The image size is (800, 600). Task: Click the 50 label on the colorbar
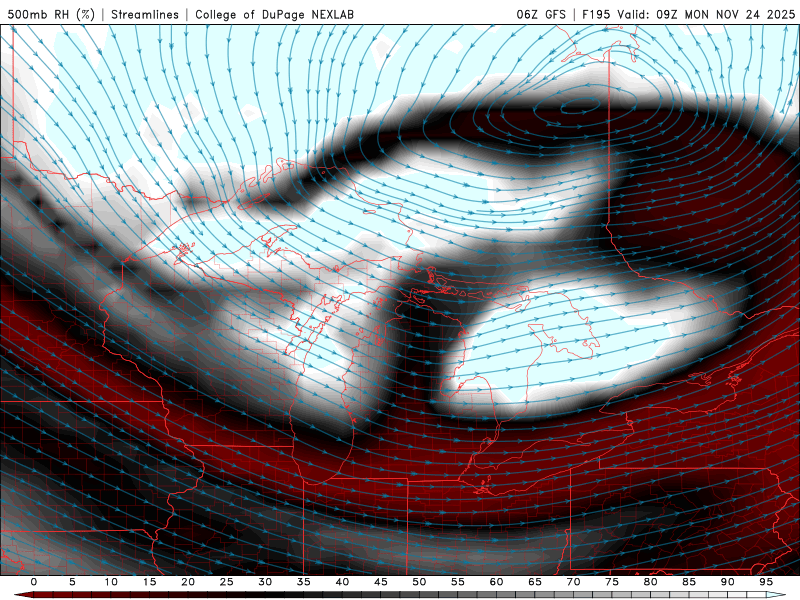point(419,582)
